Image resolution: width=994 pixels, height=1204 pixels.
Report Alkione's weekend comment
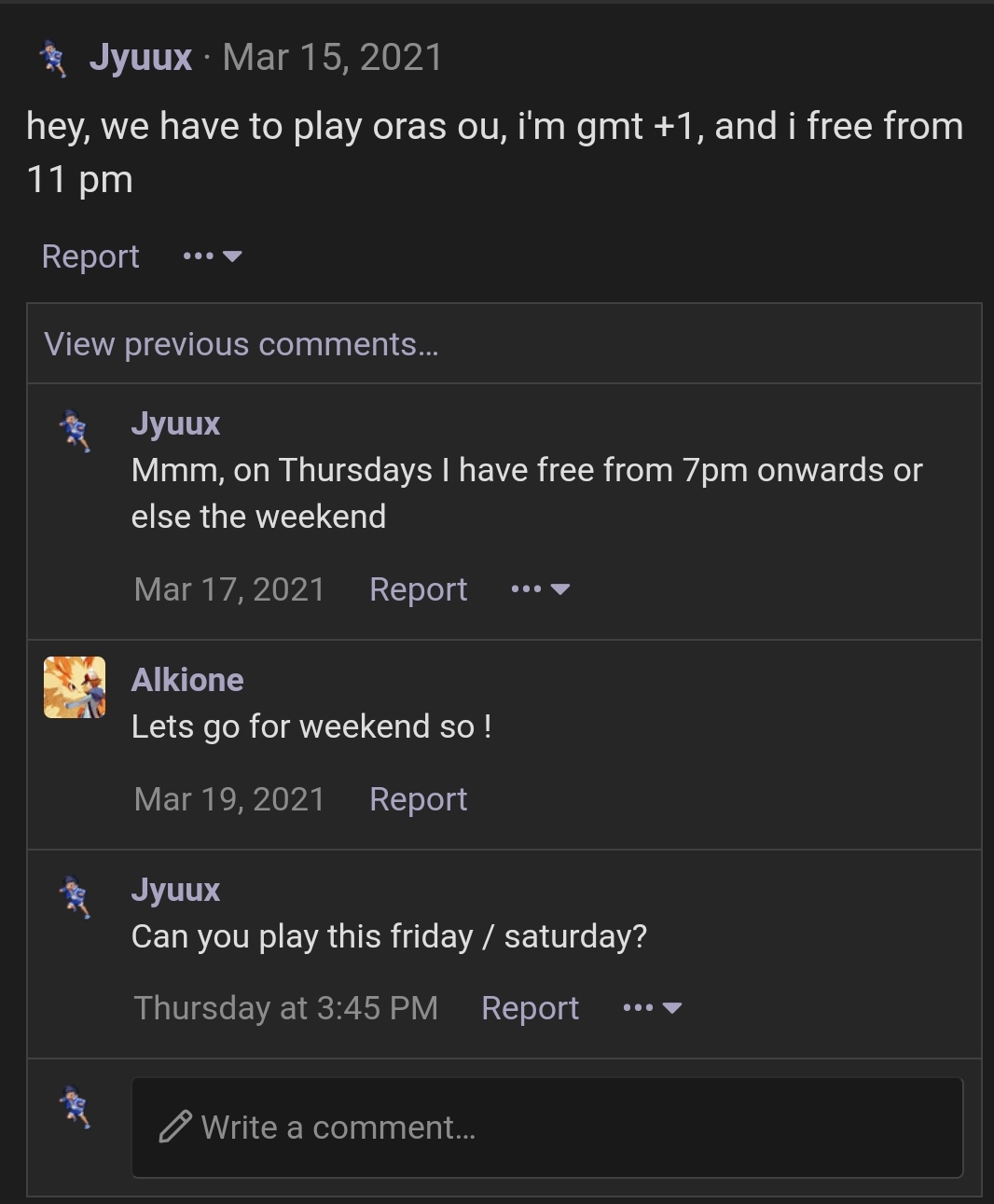418,799
